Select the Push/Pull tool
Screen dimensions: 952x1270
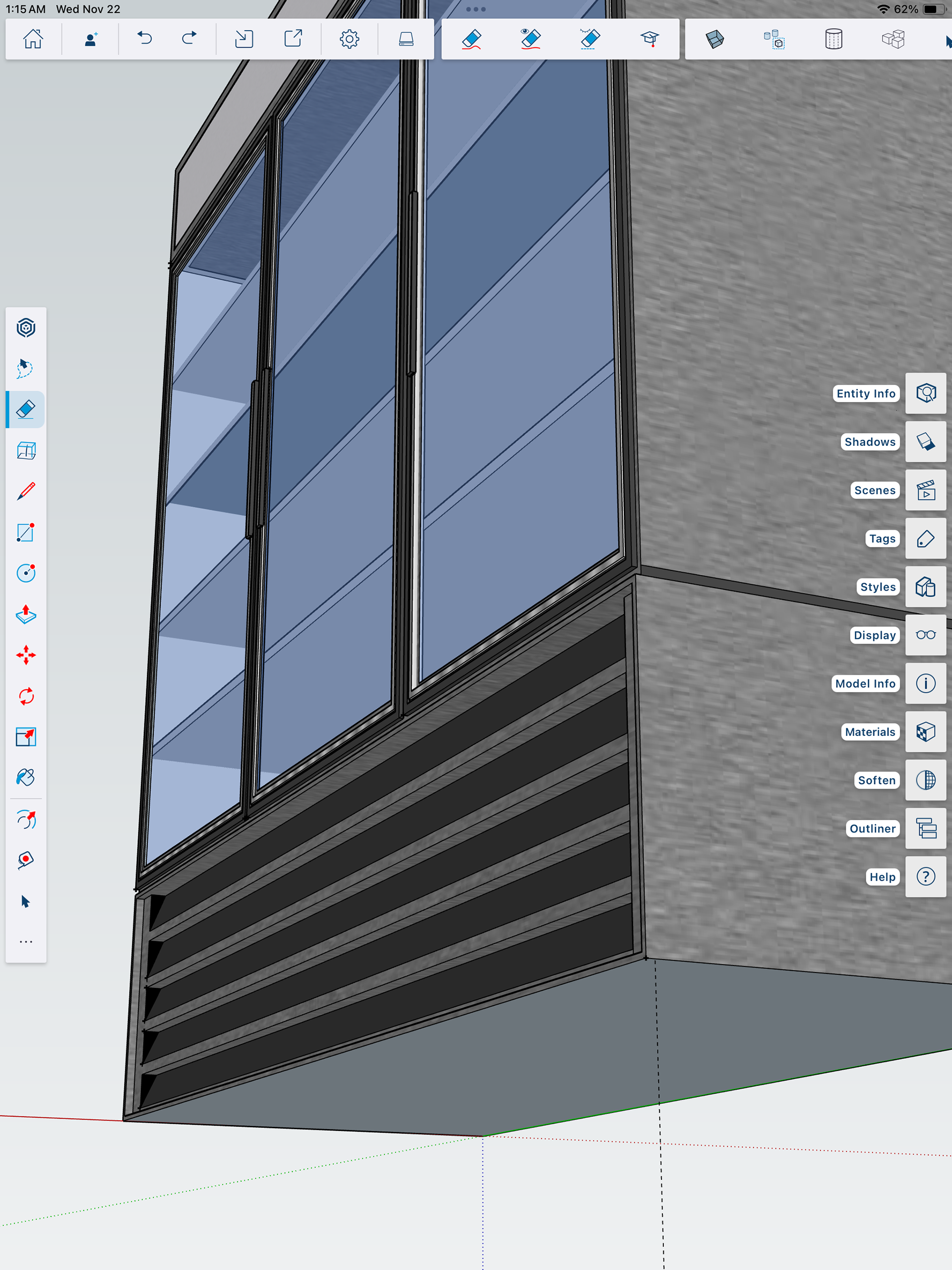click(26, 614)
